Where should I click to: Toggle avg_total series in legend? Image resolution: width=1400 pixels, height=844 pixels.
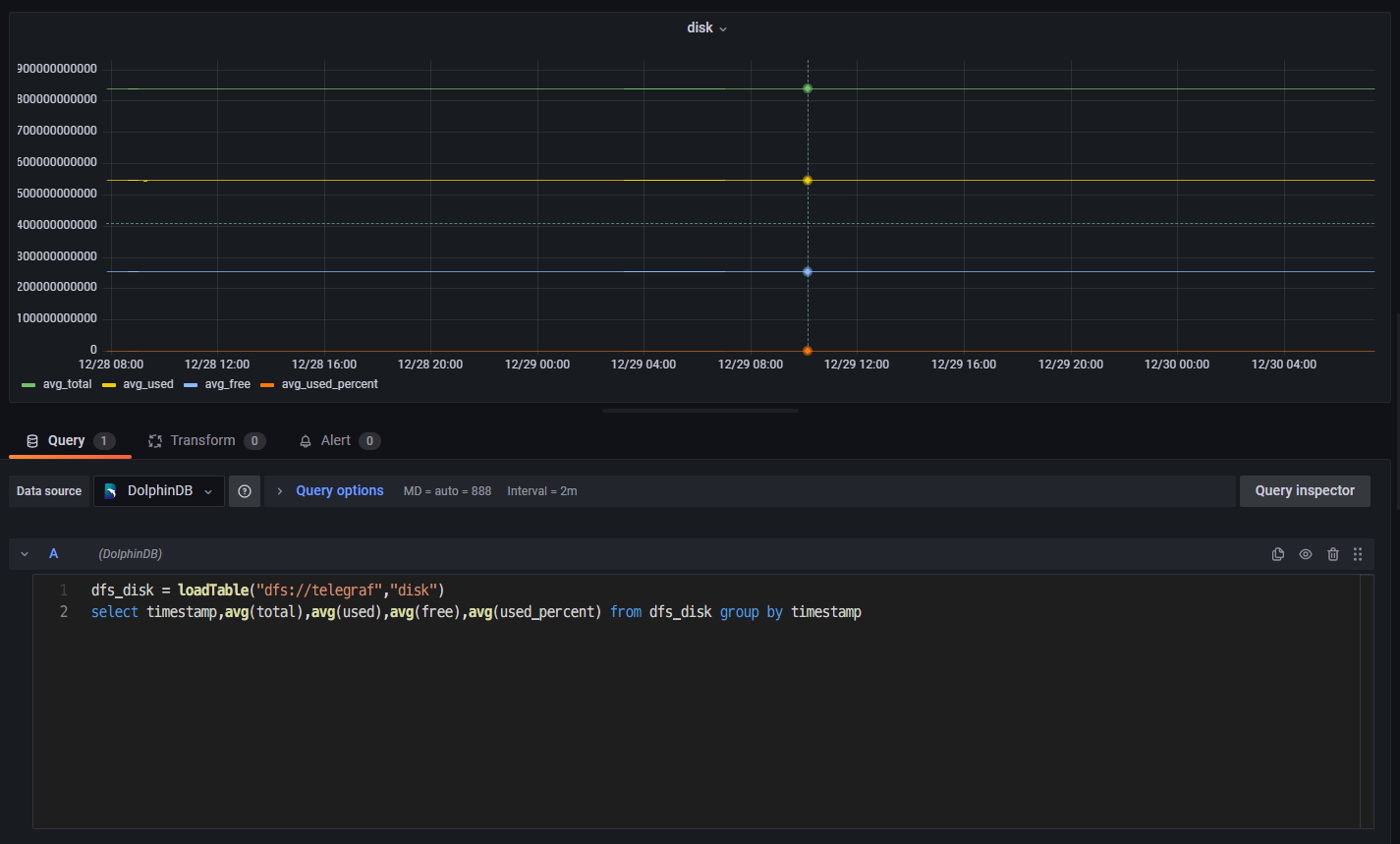click(x=67, y=384)
